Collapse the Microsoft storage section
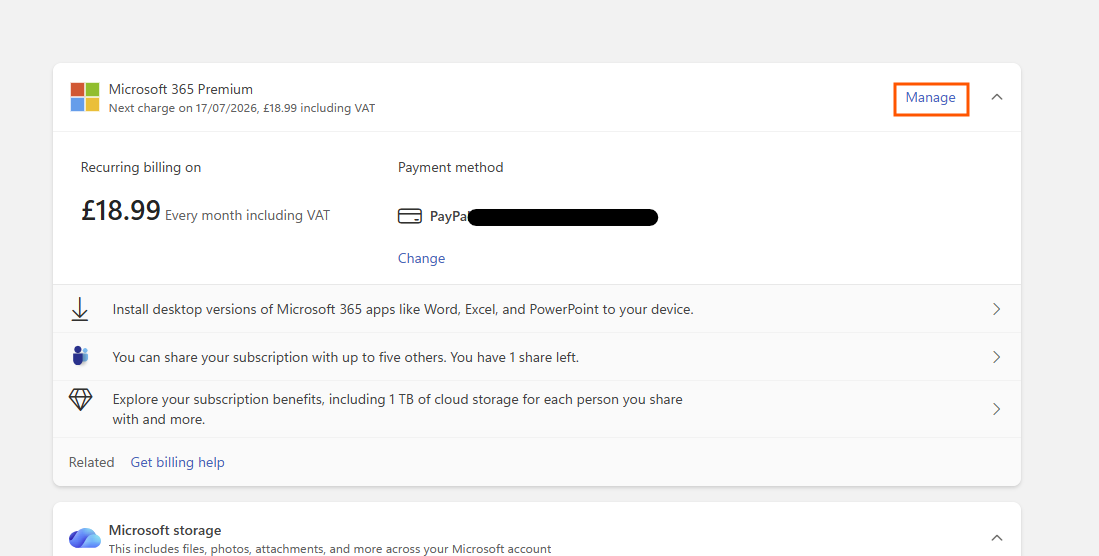 pyautogui.click(x=997, y=538)
